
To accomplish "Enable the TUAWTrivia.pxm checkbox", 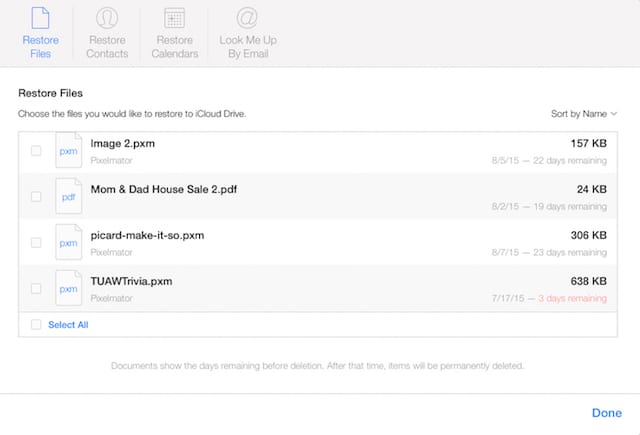I will coord(36,289).
